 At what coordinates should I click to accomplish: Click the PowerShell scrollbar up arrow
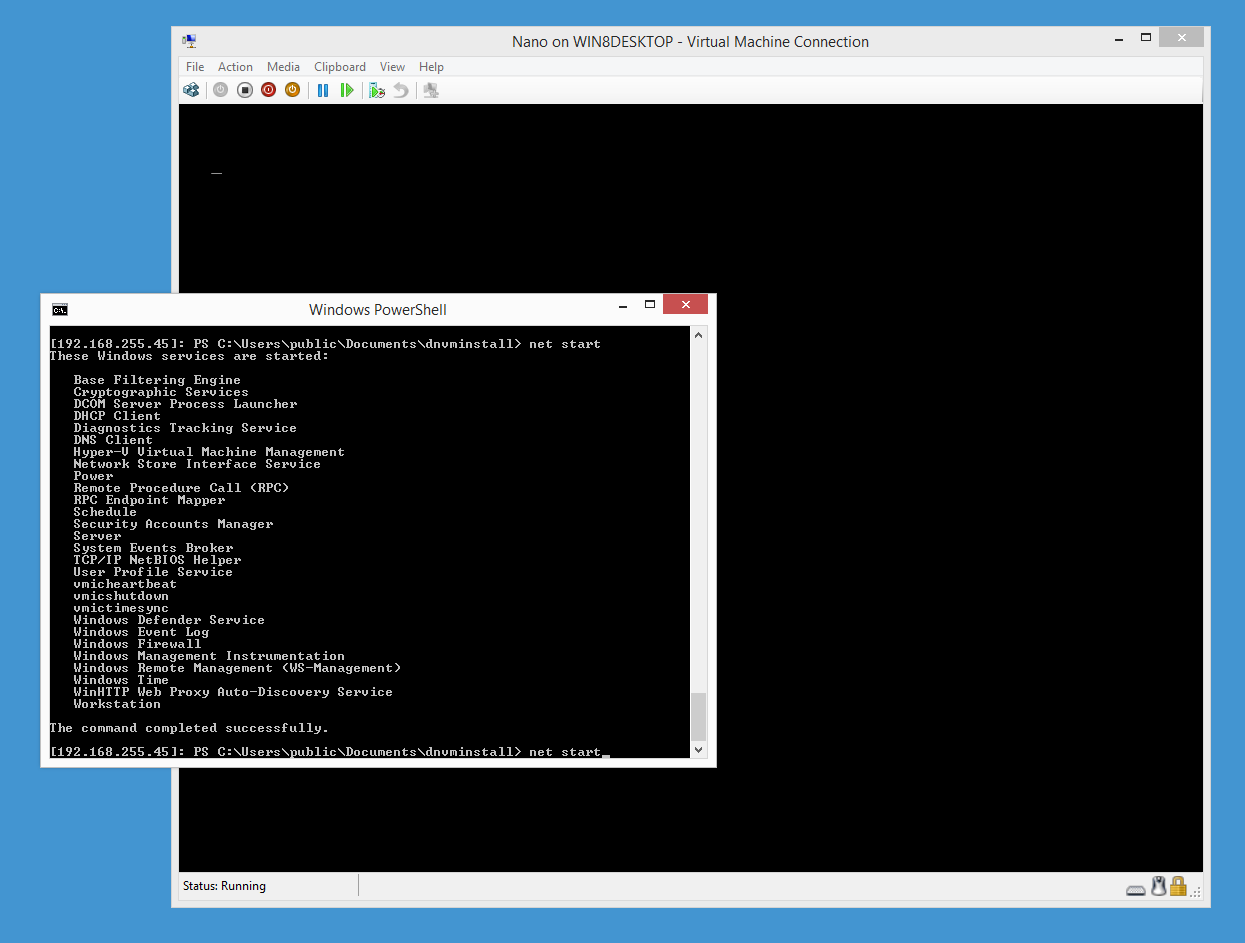click(698, 336)
